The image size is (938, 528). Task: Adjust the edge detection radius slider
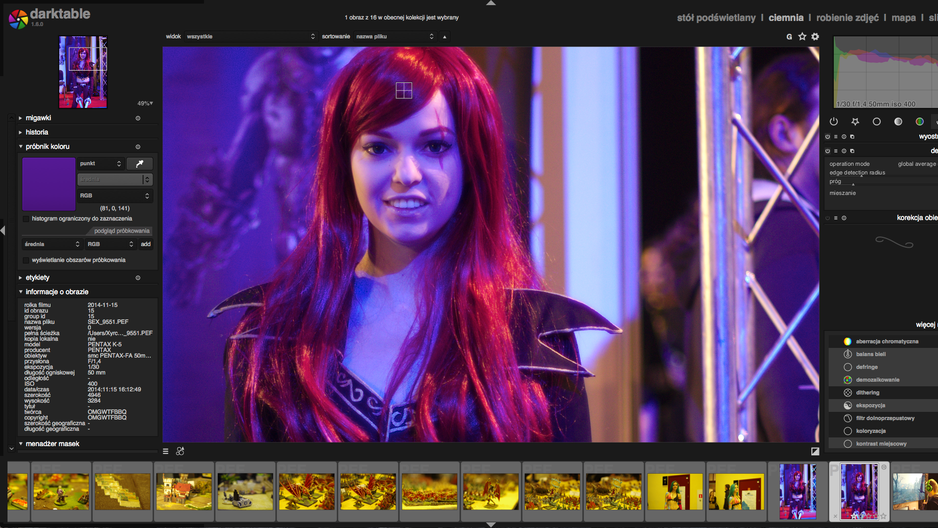pyautogui.click(x=883, y=173)
